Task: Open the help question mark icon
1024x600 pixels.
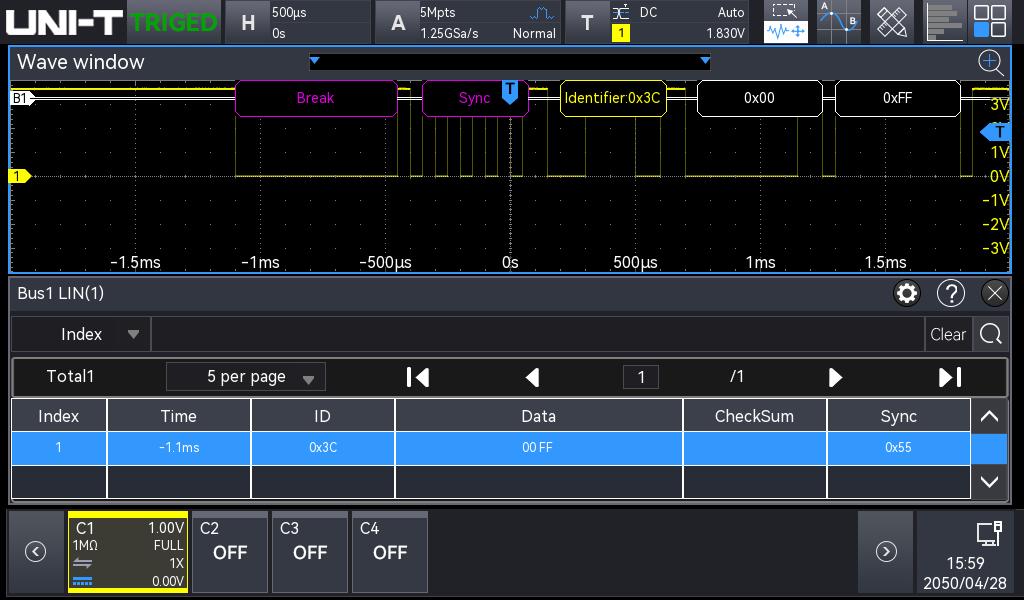Action: [950, 293]
